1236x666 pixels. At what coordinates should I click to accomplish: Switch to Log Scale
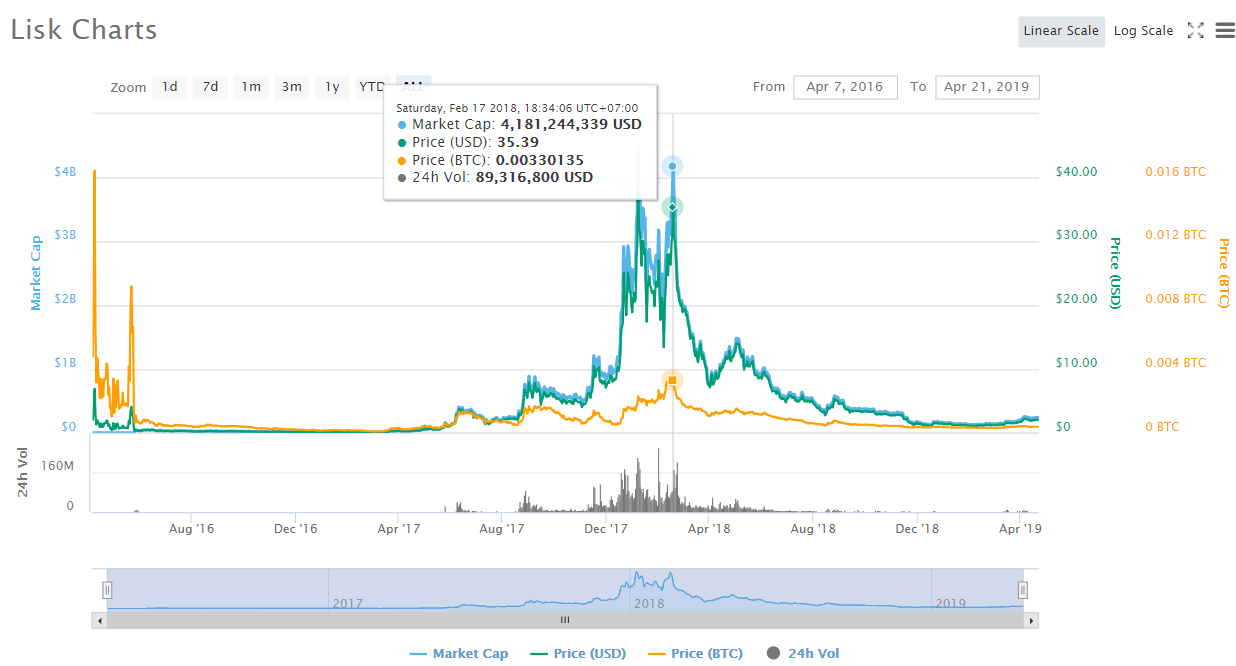[1143, 31]
